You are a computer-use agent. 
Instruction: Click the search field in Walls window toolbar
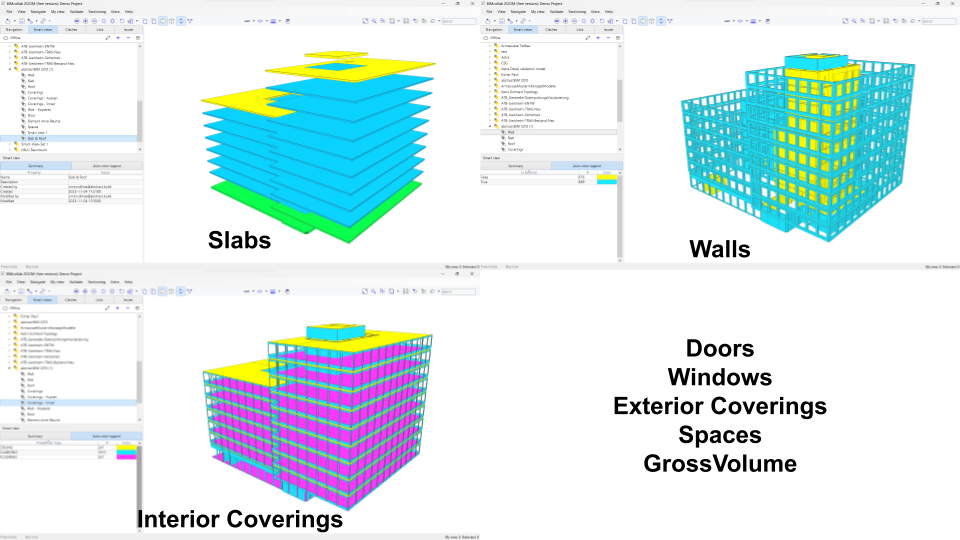[x=940, y=20]
